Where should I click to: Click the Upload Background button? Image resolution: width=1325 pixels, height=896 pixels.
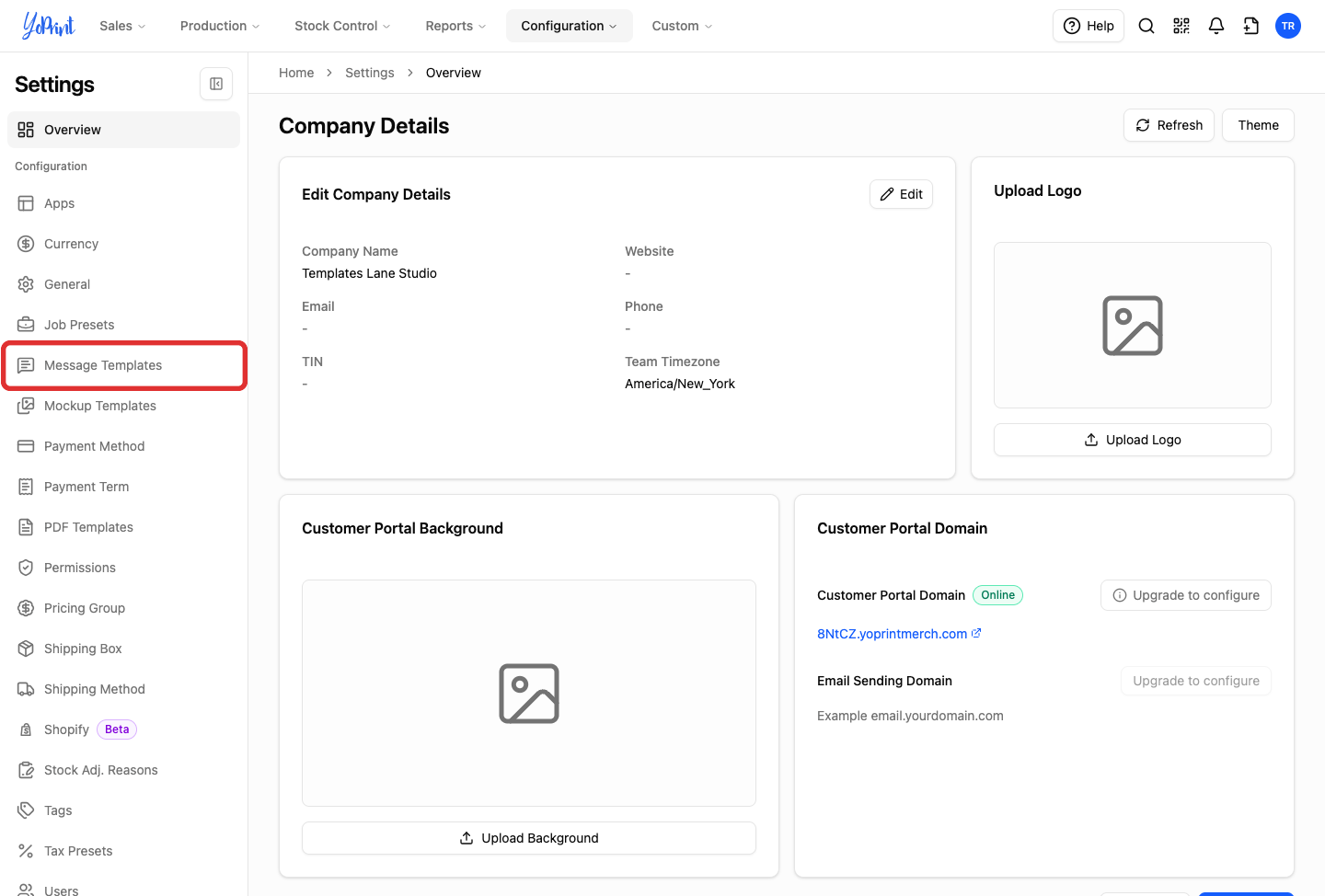(529, 838)
